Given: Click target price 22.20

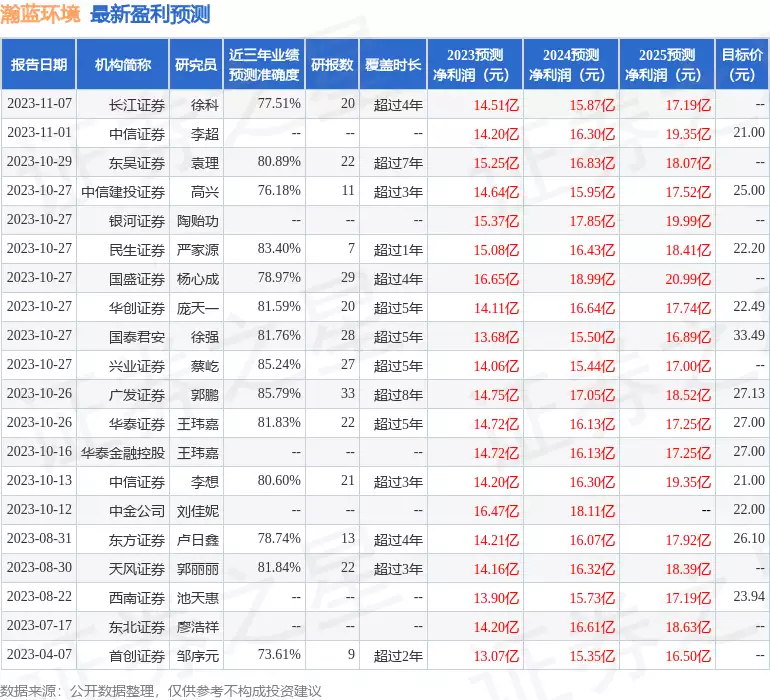Looking at the screenshot, I should pos(749,249).
